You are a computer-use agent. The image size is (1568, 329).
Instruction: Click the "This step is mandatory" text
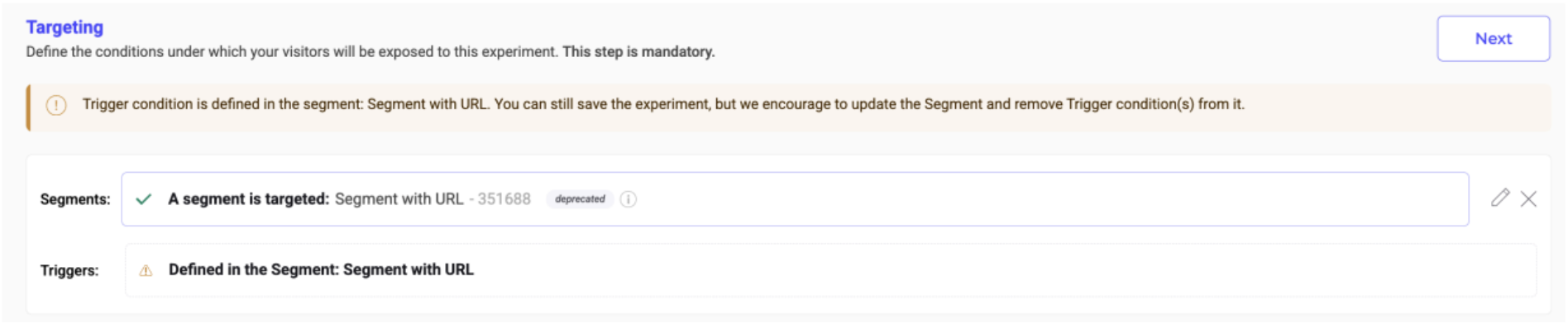638,51
